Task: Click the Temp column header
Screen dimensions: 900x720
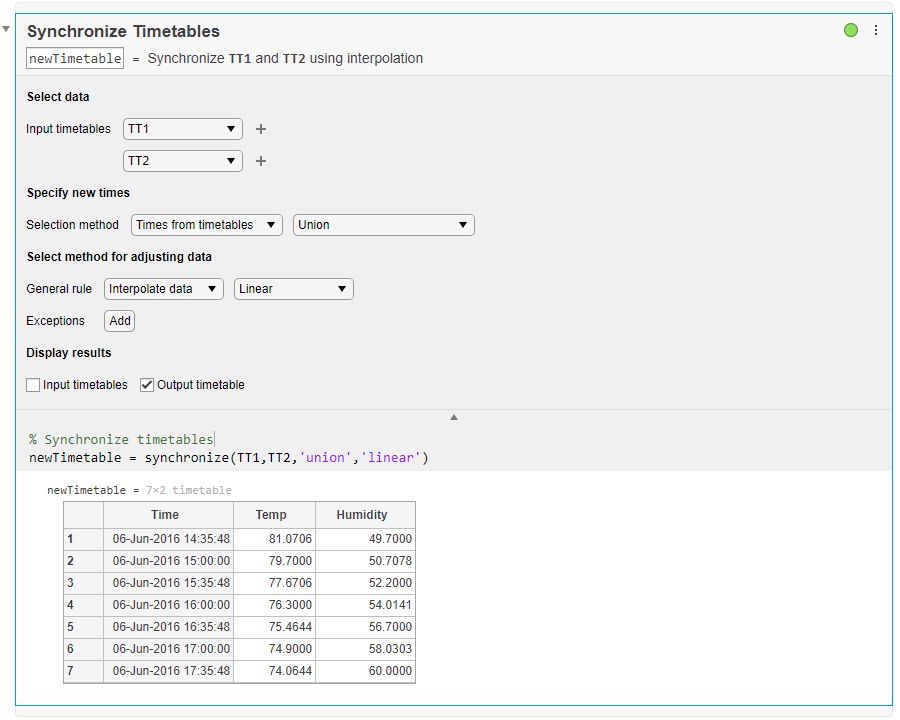Action: 271,515
